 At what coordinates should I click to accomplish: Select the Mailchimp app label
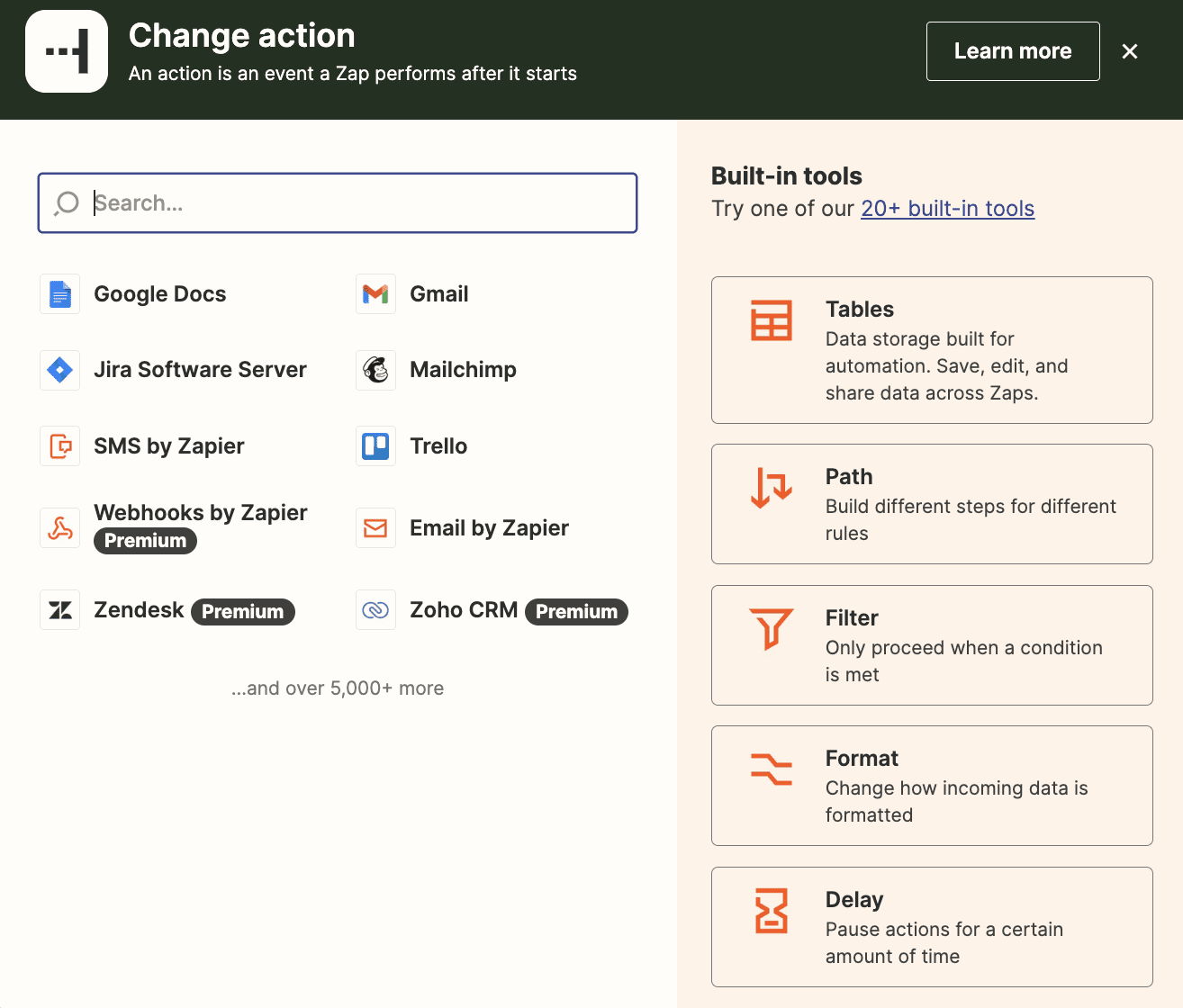tap(463, 370)
